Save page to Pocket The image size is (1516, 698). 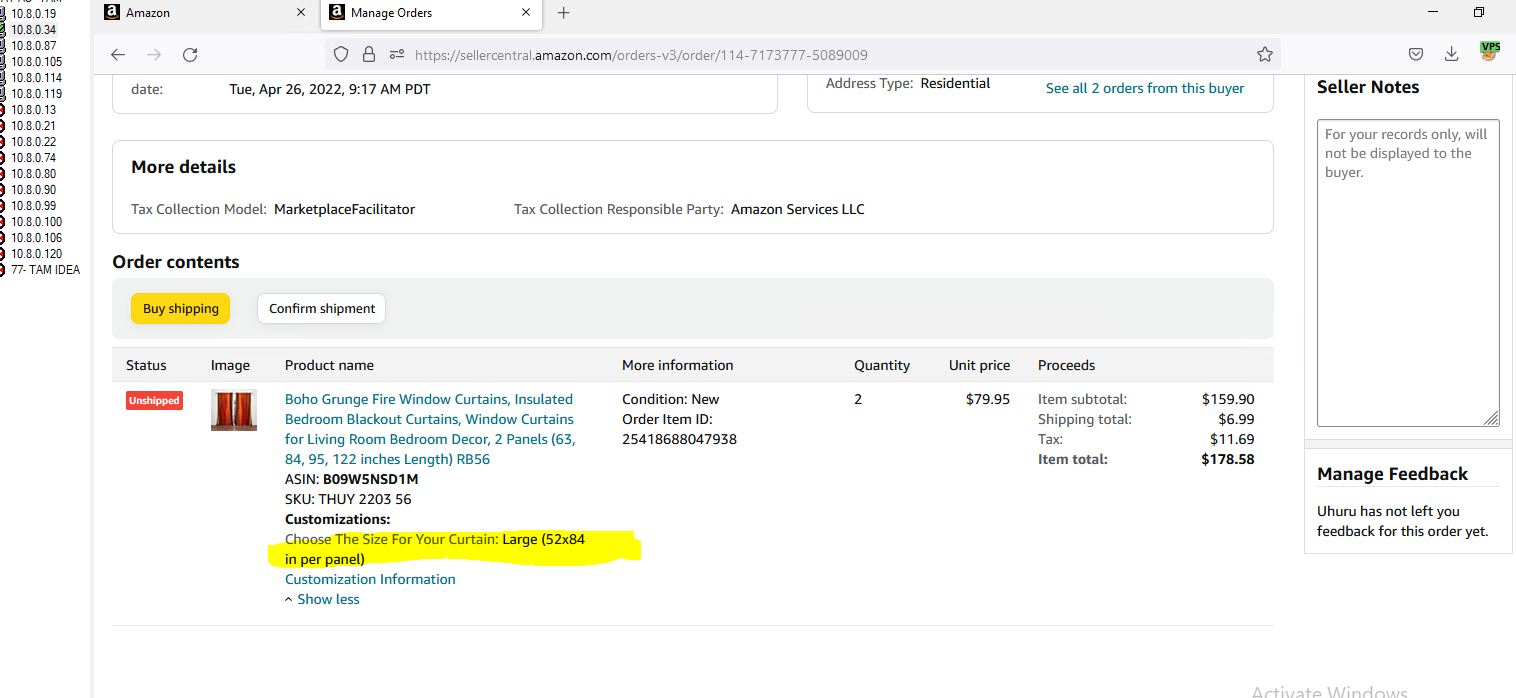click(x=1416, y=54)
